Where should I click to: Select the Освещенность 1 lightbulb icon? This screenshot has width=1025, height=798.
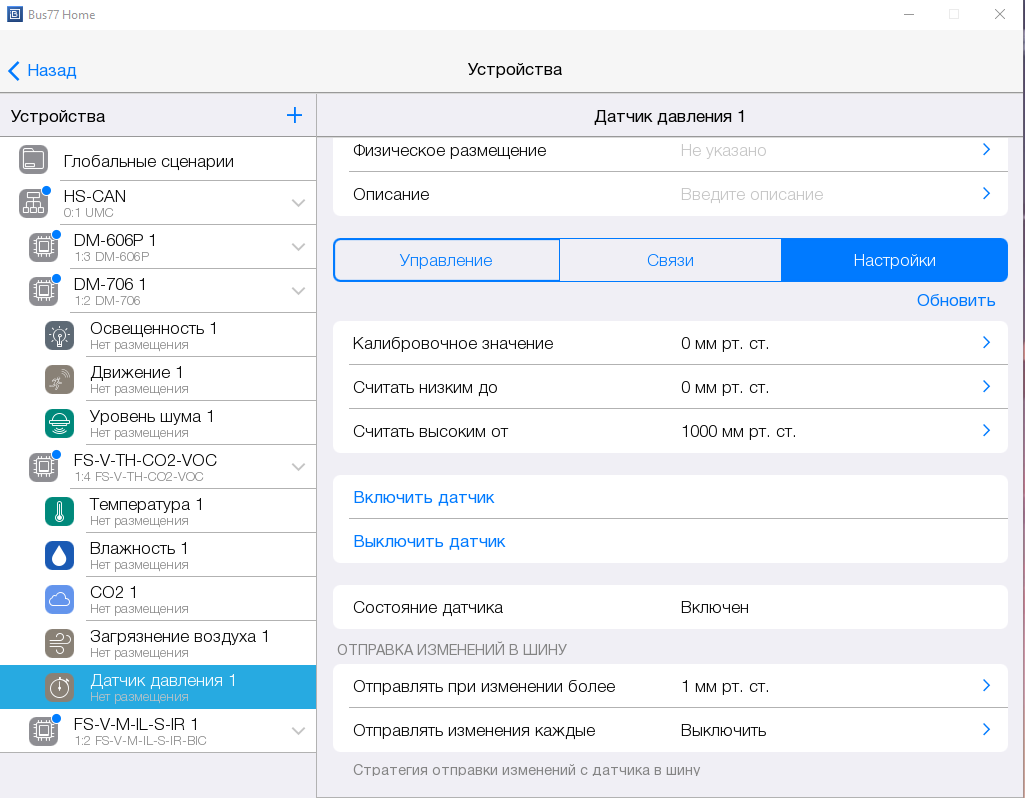60,336
